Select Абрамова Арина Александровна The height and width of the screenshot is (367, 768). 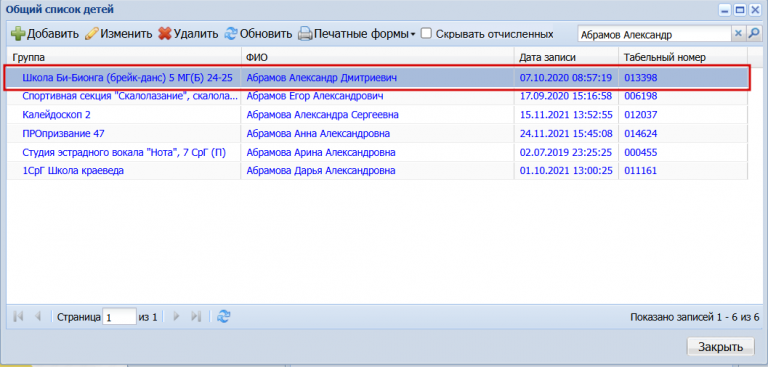tap(378, 152)
